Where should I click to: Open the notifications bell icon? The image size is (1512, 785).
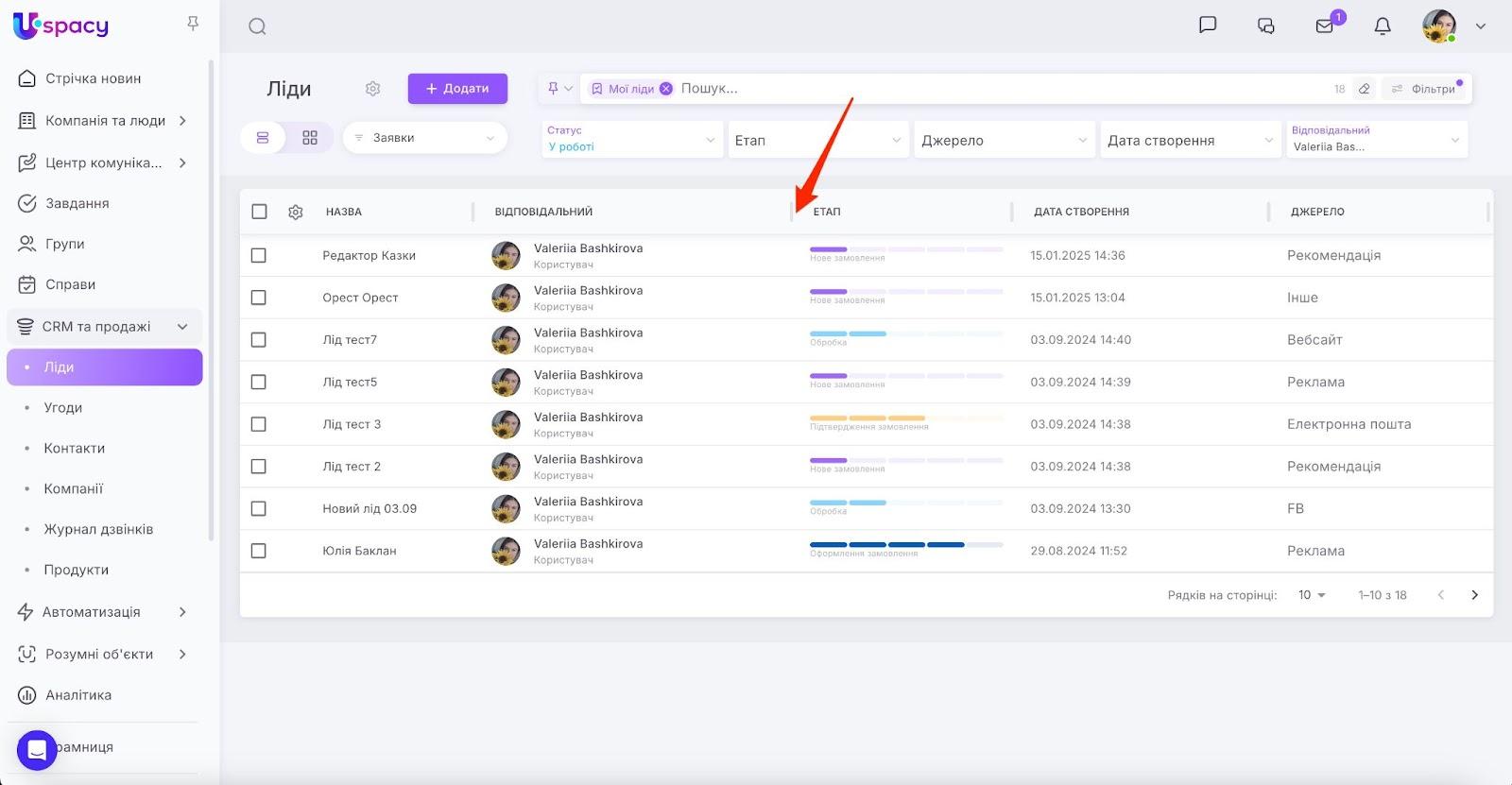click(x=1382, y=26)
